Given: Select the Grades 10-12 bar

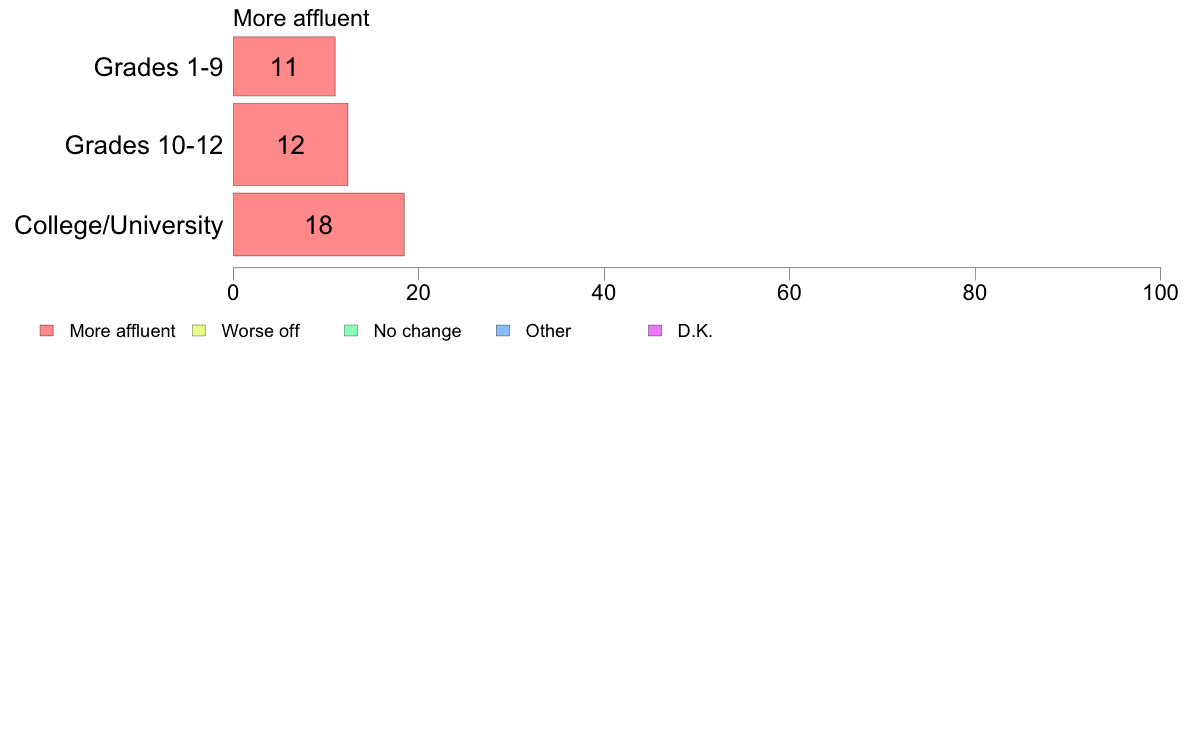Looking at the screenshot, I should tap(290, 145).
